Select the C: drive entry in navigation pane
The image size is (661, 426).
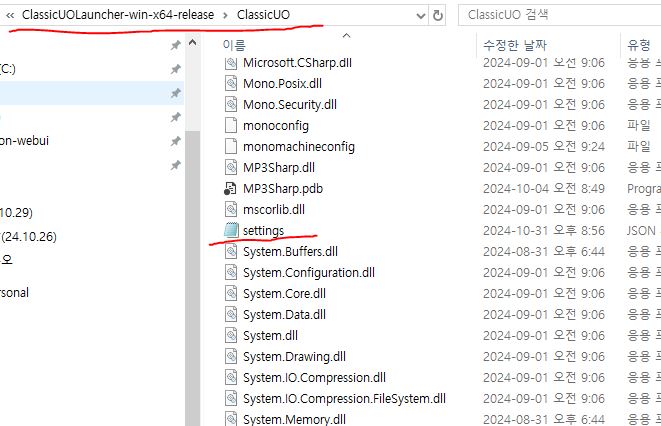[8, 69]
